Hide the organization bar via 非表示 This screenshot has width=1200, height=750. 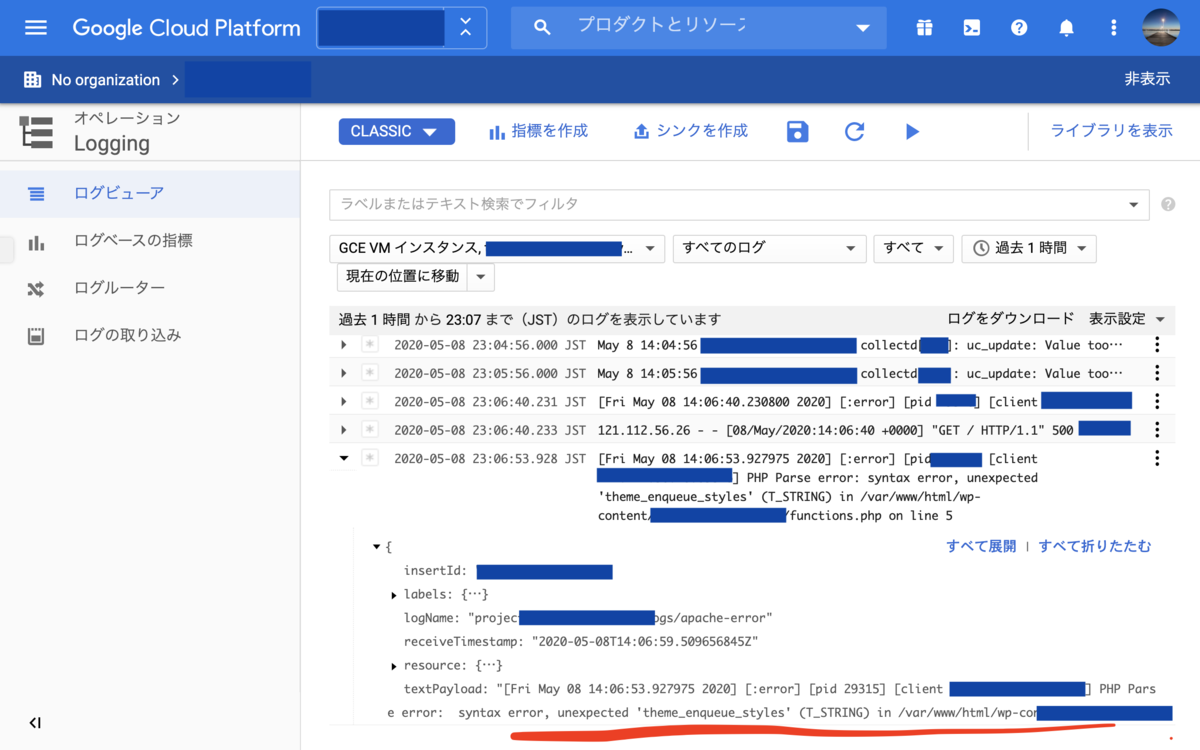pyautogui.click(x=1146, y=79)
